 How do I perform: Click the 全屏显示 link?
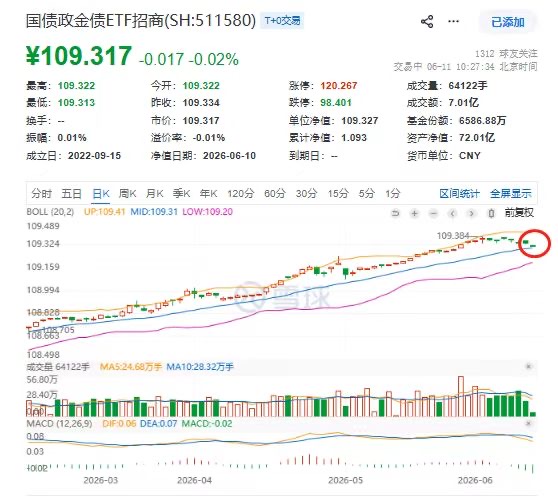click(x=511, y=194)
